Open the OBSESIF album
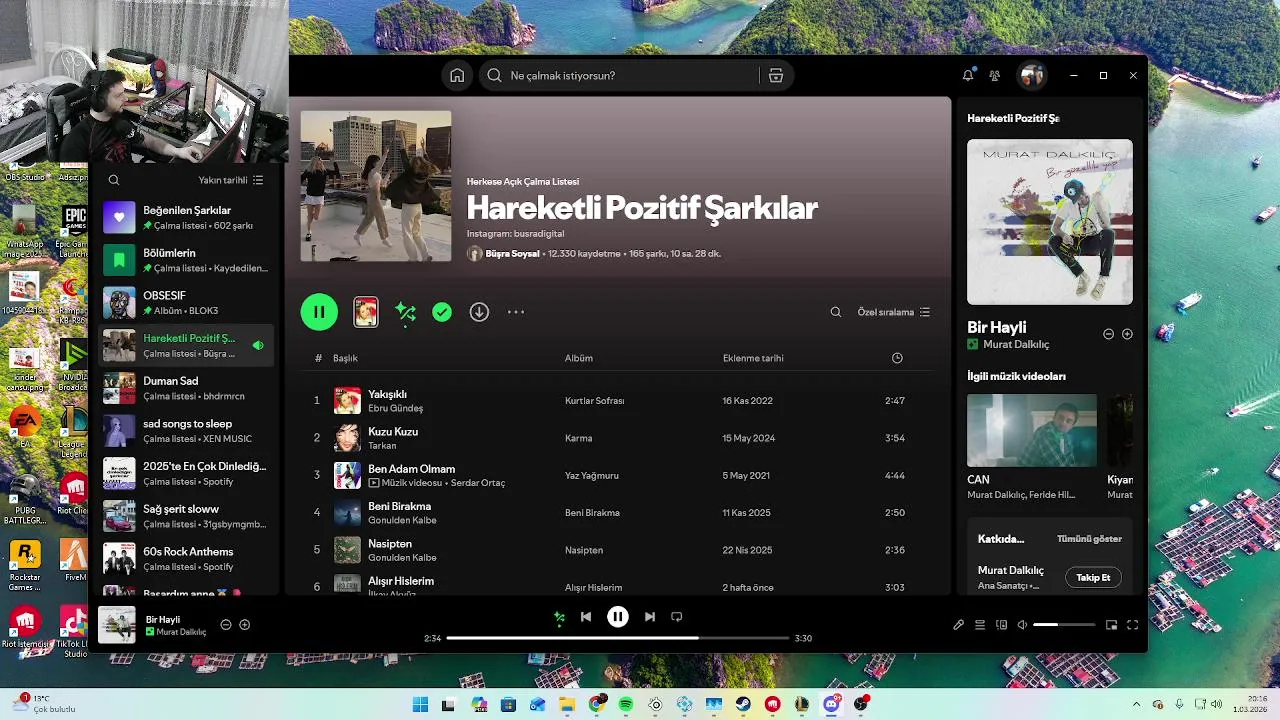Viewport: 1280px width, 720px height. coord(188,303)
